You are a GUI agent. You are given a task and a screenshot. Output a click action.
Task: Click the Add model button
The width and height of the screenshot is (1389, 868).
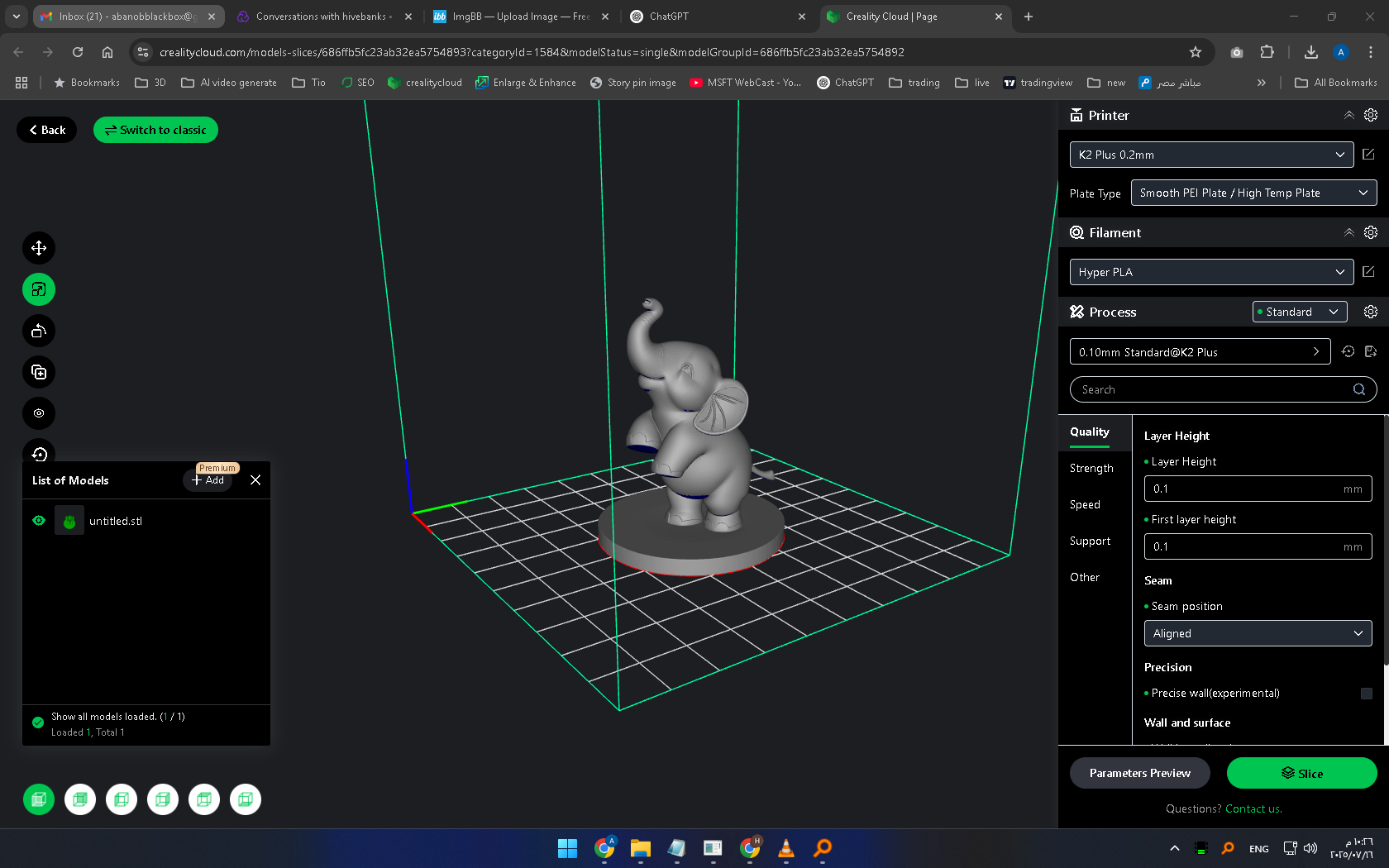tap(208, 480)
